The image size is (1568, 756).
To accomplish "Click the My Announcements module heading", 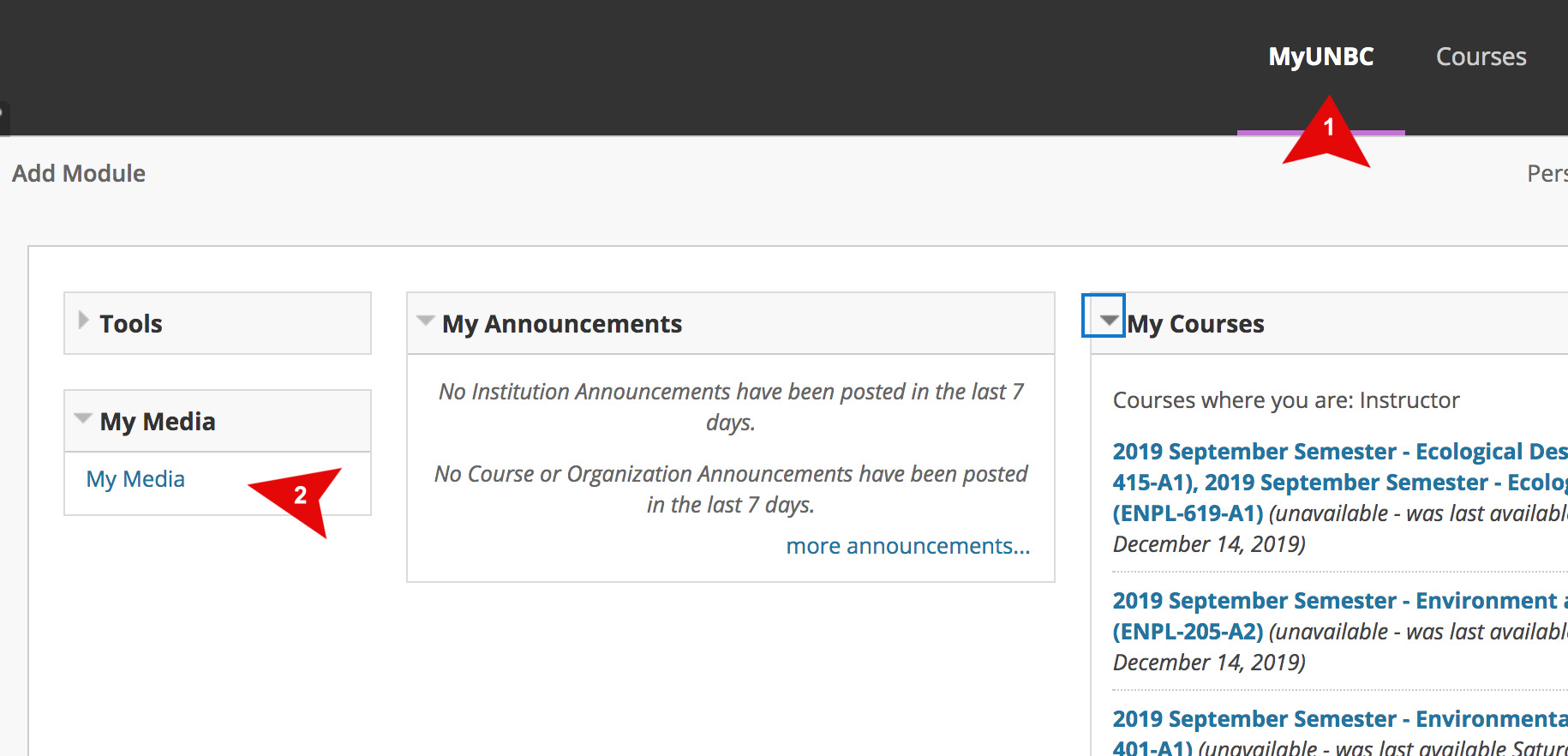I will 562,324.
